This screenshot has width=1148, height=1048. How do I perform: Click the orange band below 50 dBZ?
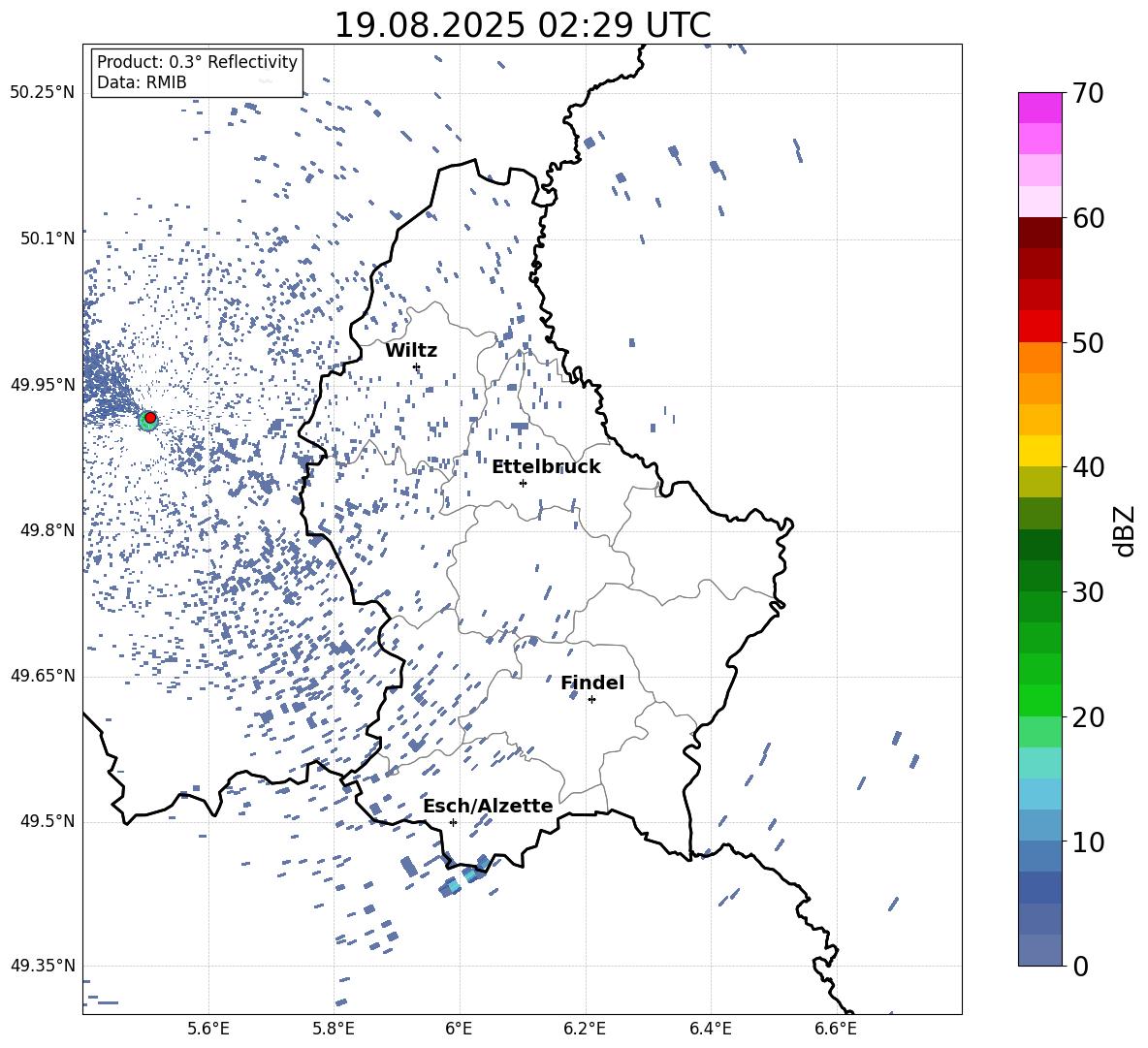1039,358
